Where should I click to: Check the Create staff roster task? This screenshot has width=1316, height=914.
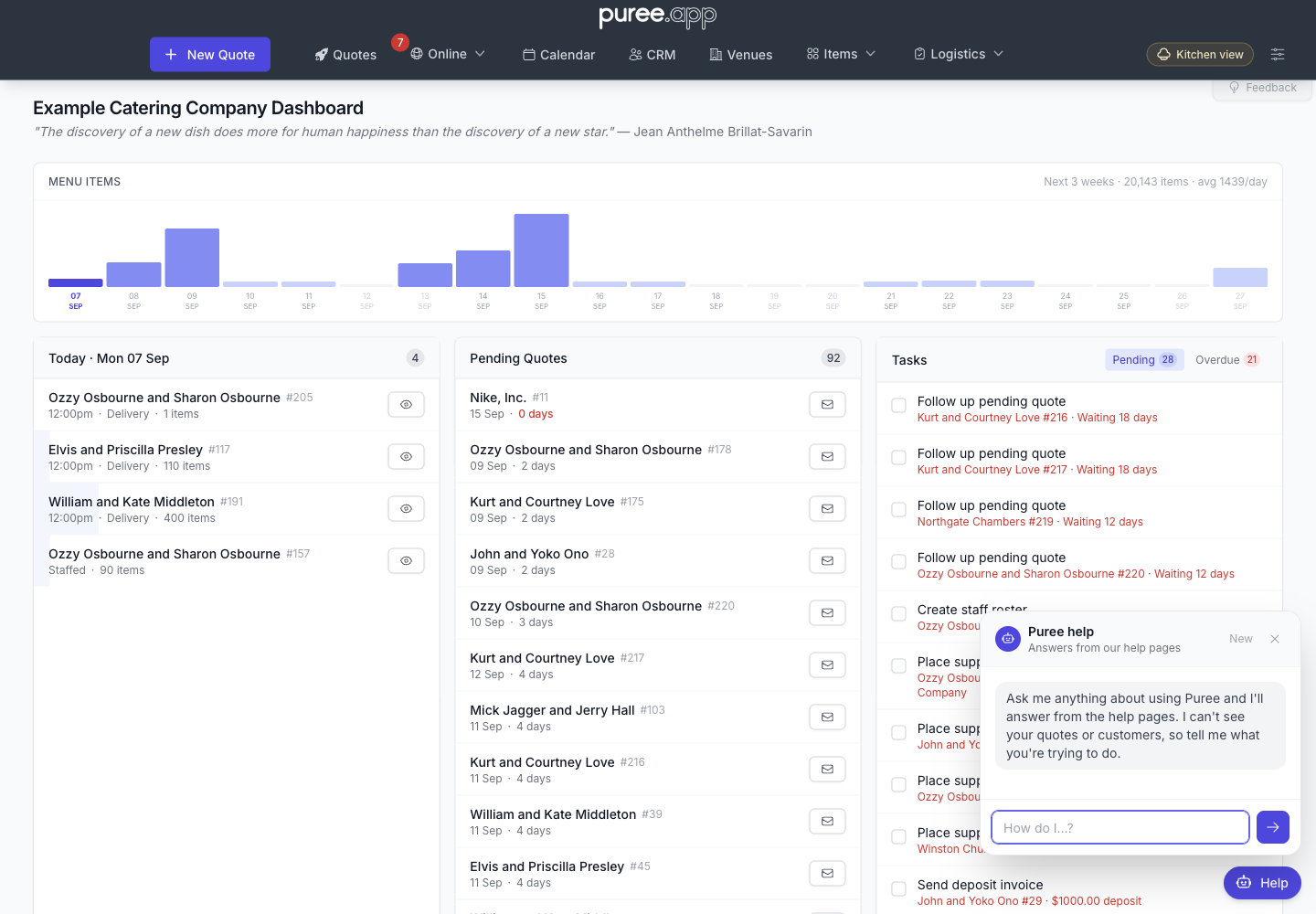899,613
